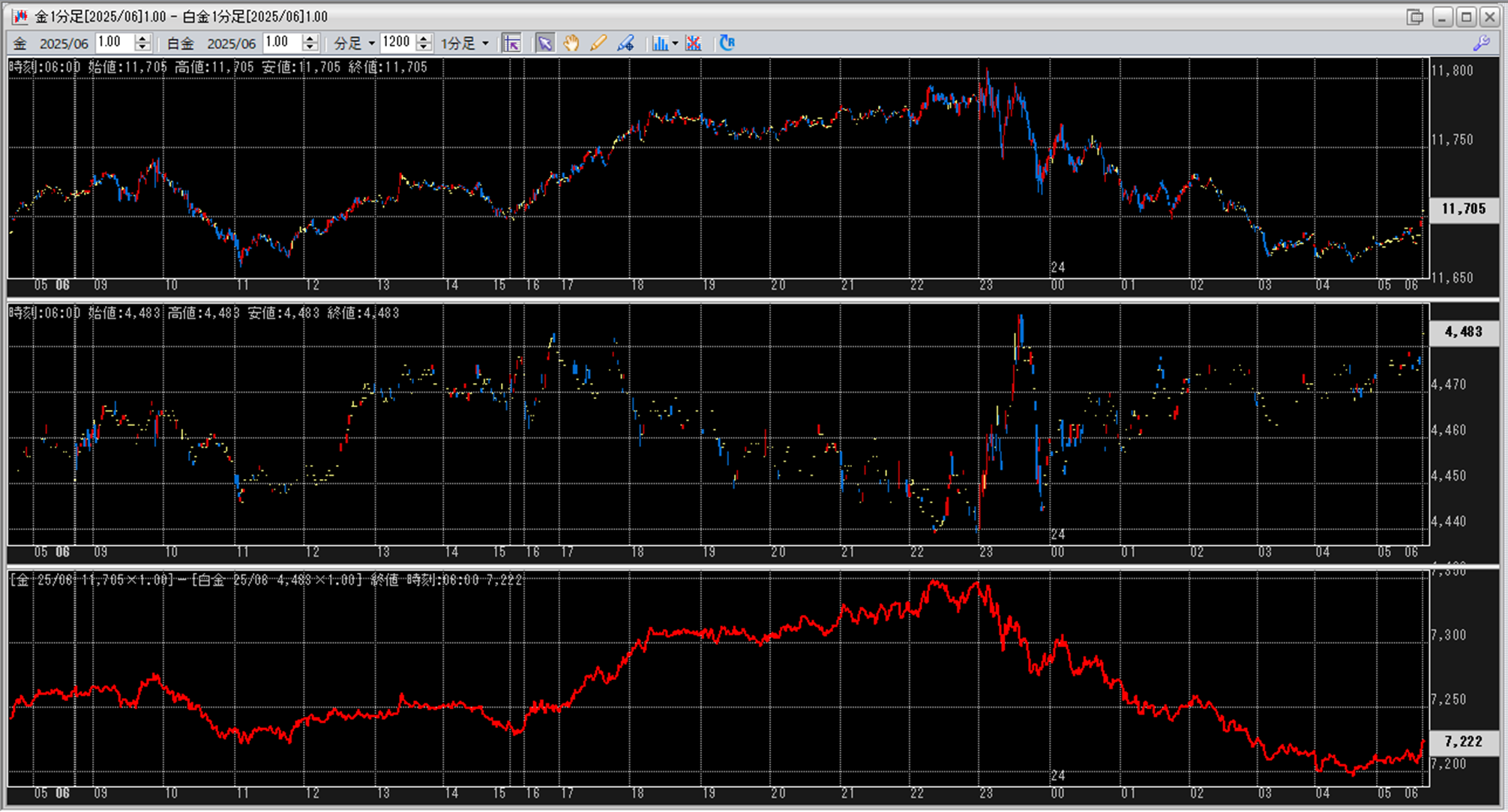1508x812 pixels.
Task: Select the arrow pointer cursor tool
Action: pyautogui.click(x=544, y=43)
